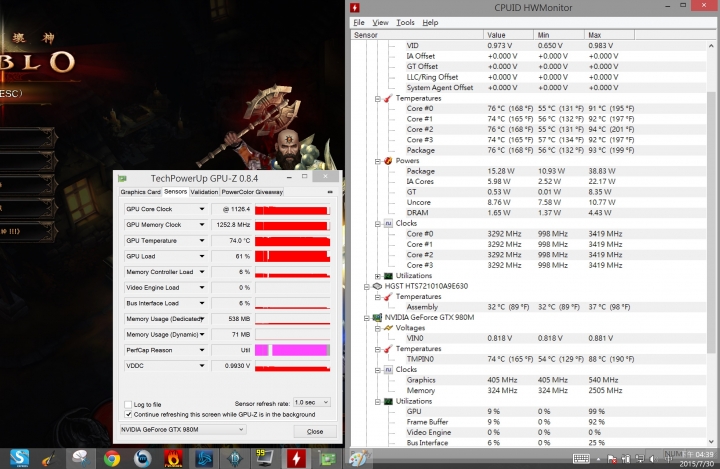Click the HWMonitor vertical scrollbar down arrow

pyautogui.click(x=711, y=442)
